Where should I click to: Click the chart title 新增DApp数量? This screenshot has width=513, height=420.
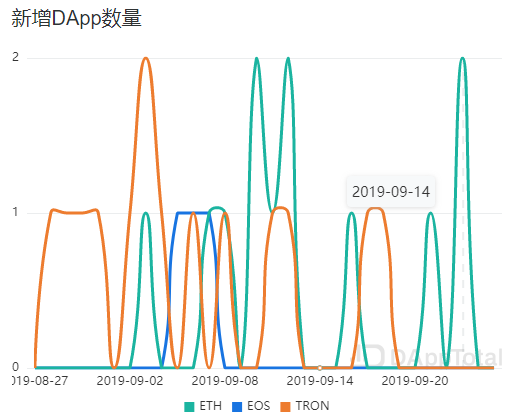point(77,18)
